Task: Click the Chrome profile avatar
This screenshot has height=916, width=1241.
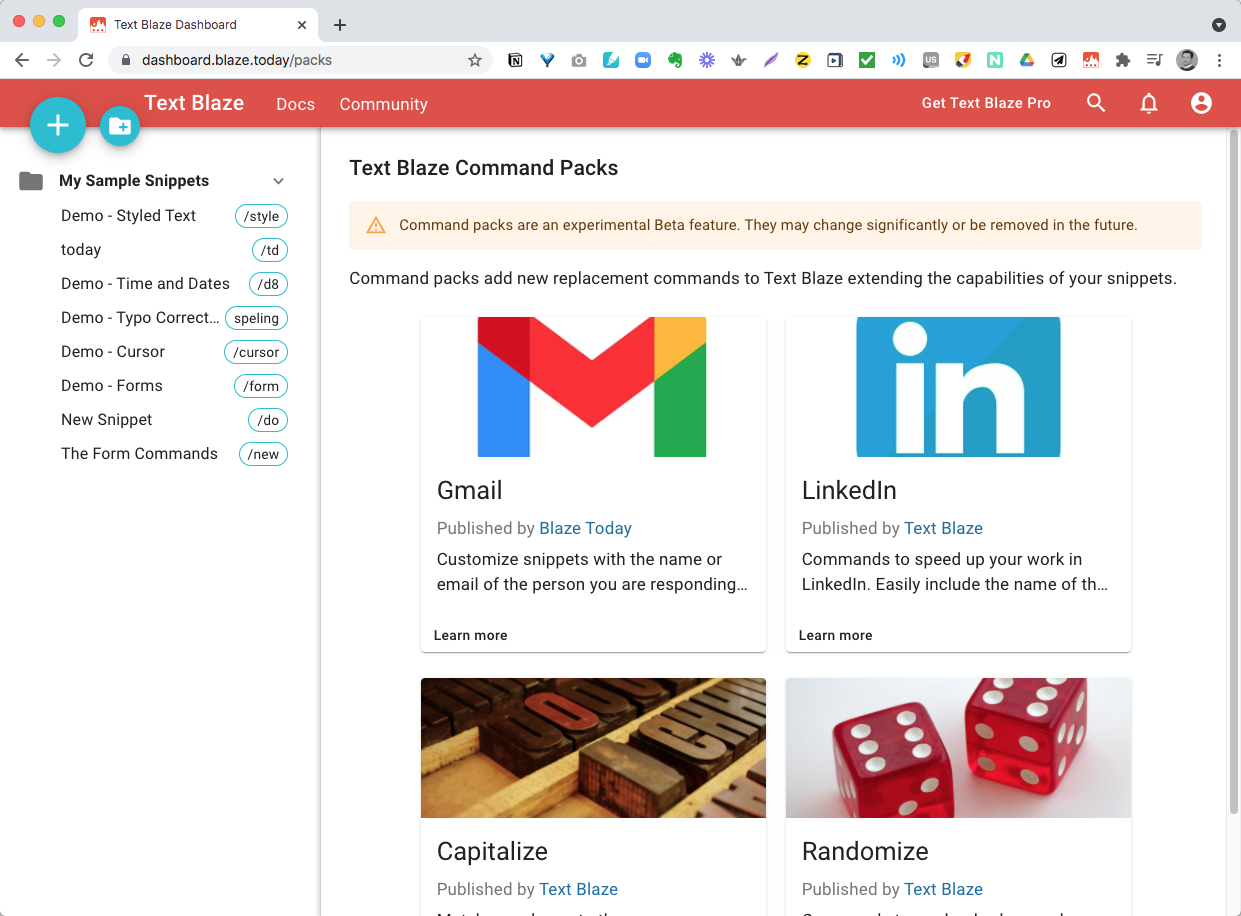Action: [1187, 60]
